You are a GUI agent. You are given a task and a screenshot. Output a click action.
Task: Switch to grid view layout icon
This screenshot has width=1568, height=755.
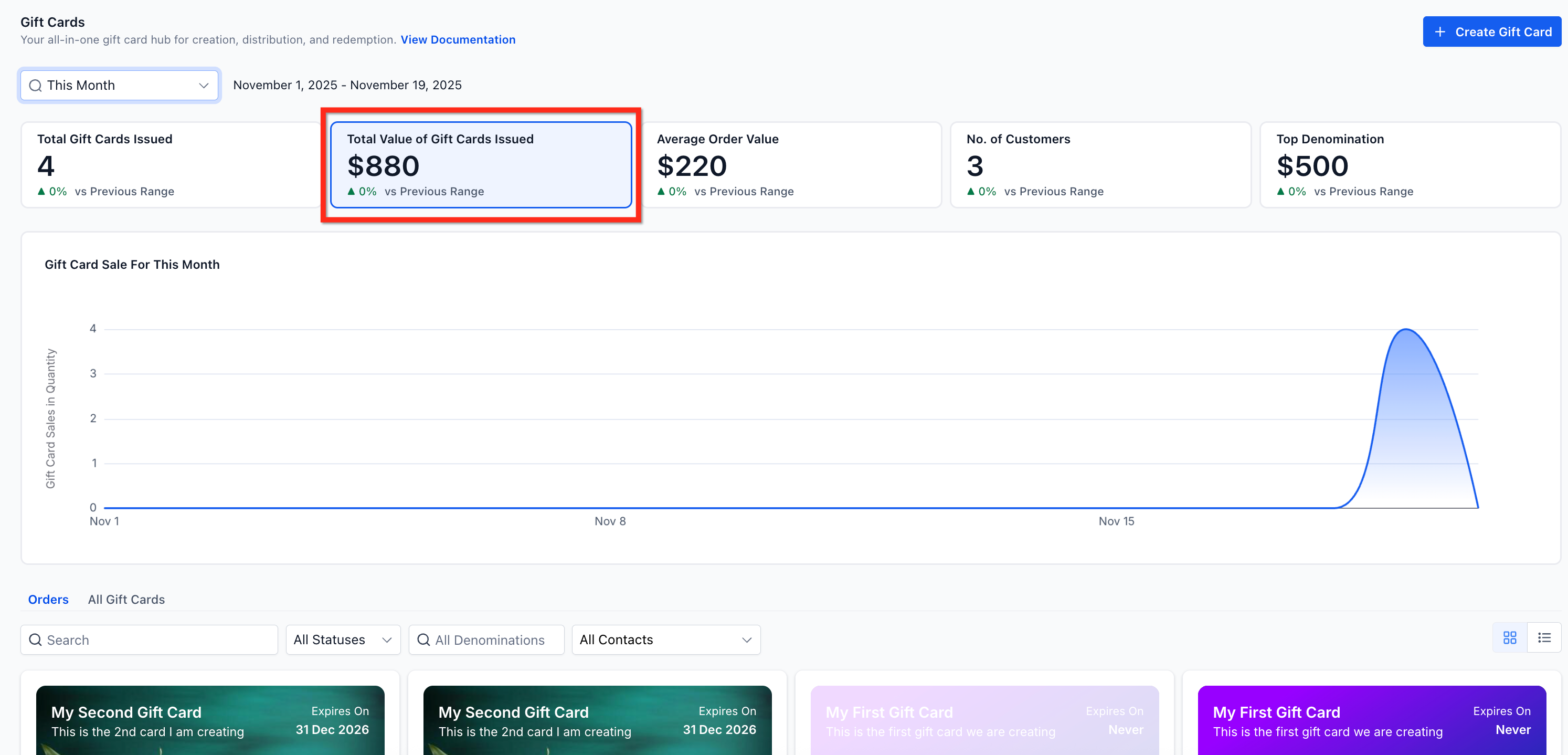coord(1510,637)
